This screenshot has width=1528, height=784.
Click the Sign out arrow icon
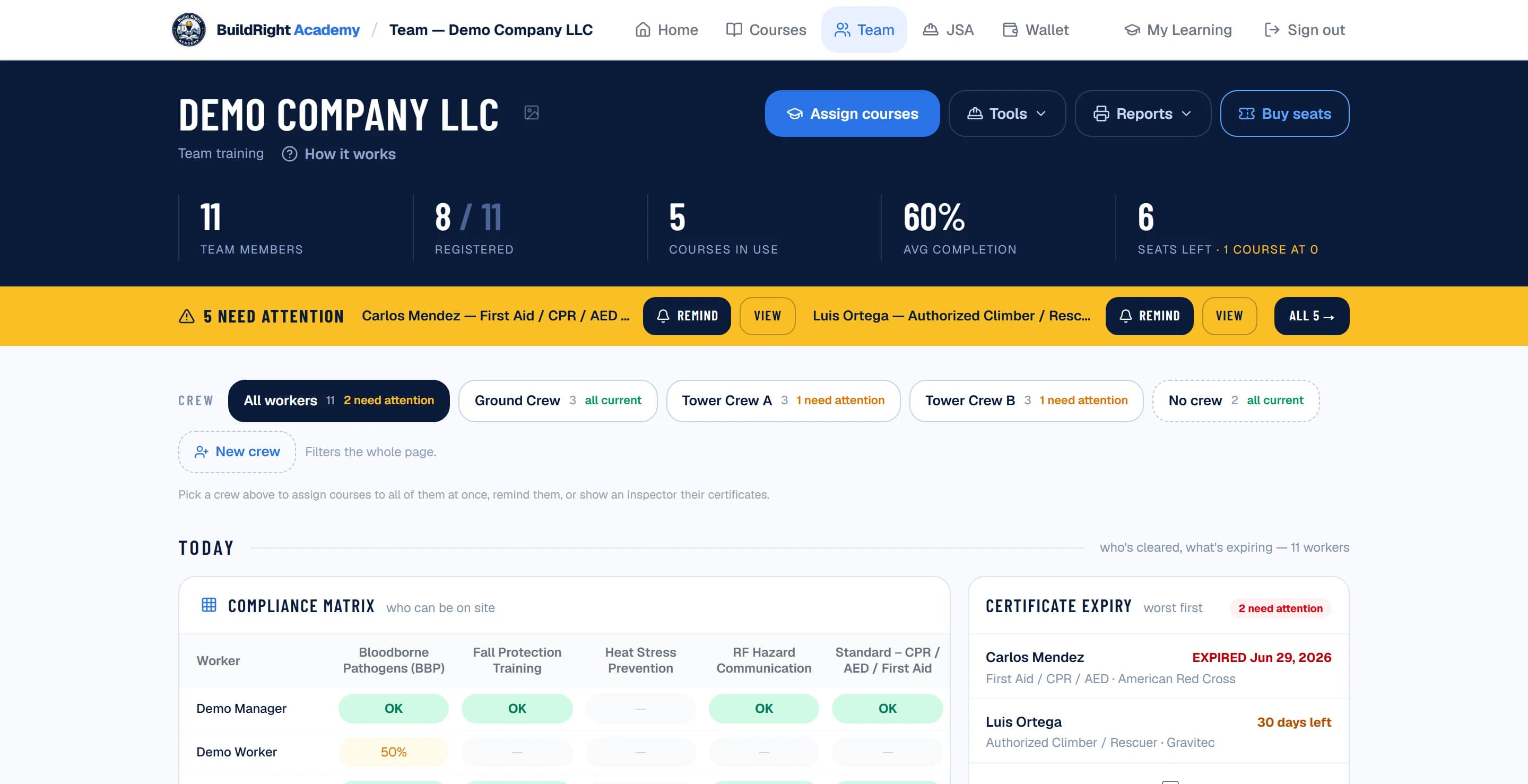pos(1272,30)
